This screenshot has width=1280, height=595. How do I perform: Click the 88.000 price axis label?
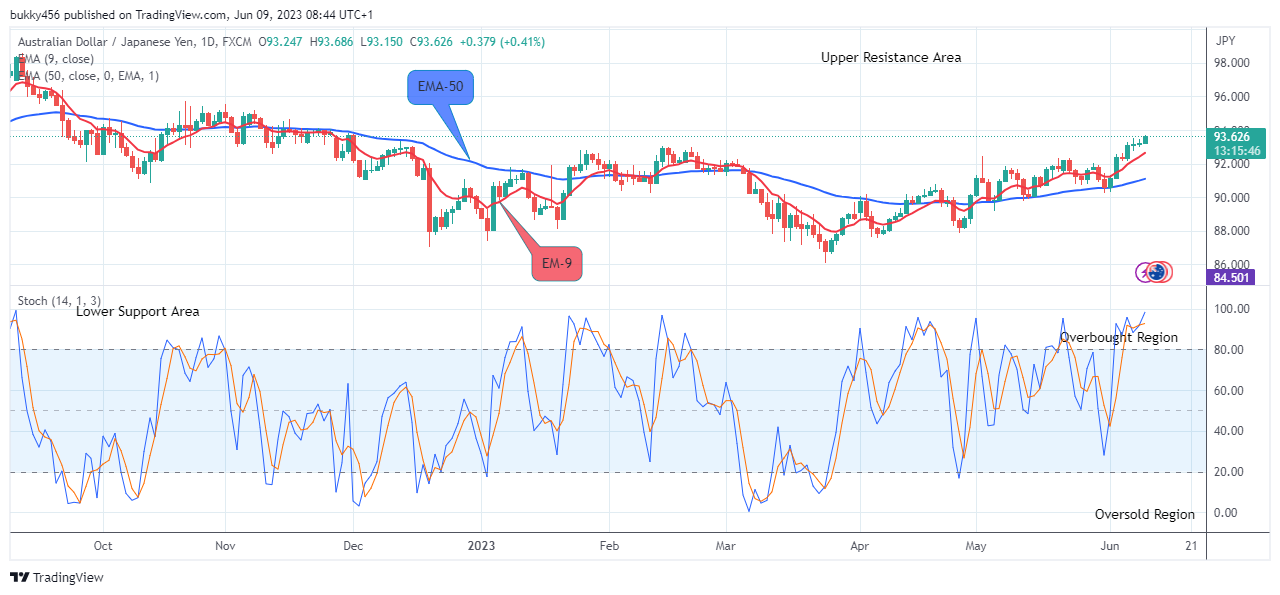1234,231
